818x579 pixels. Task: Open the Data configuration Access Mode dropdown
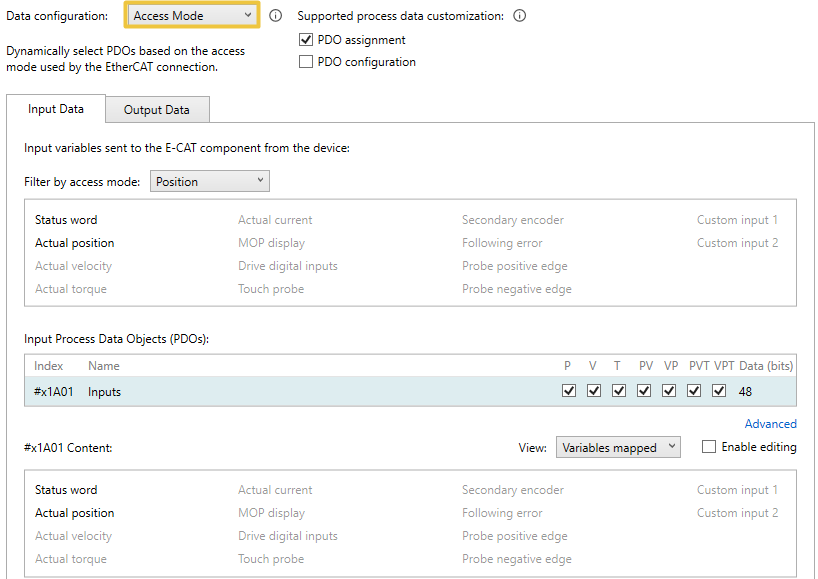click(x=192, y=16)
